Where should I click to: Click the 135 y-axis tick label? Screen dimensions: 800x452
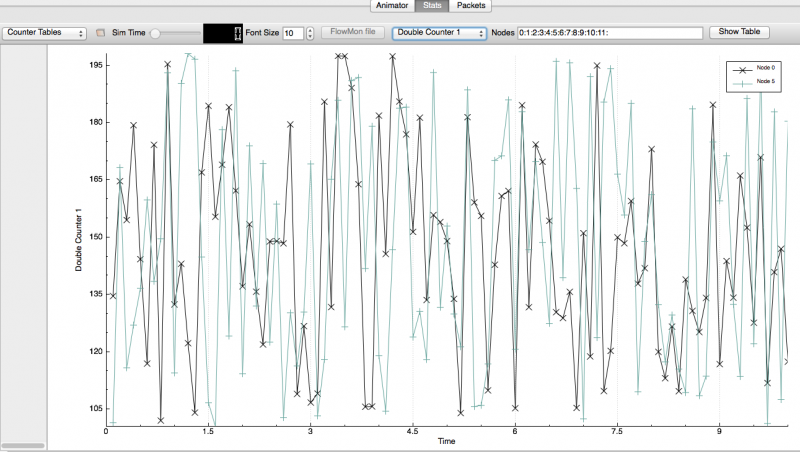point(96,294)
